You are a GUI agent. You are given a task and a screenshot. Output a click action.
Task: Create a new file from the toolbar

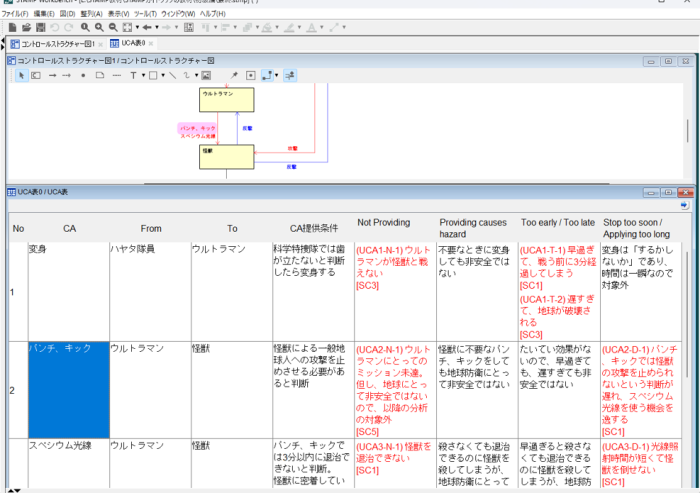click(x=12, y=27)
